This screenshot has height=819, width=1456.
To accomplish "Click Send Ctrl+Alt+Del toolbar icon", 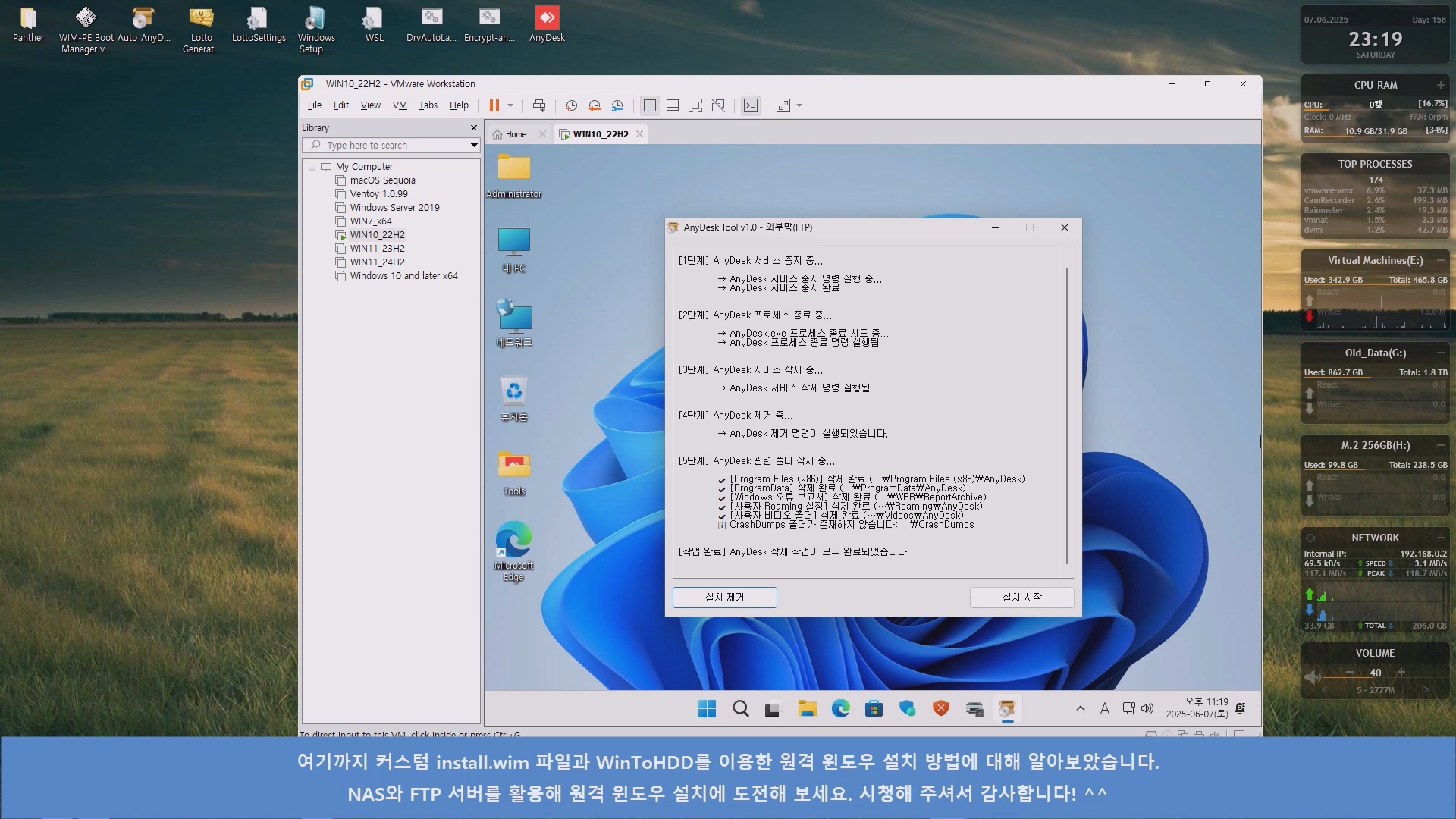I will coord(539,105).
